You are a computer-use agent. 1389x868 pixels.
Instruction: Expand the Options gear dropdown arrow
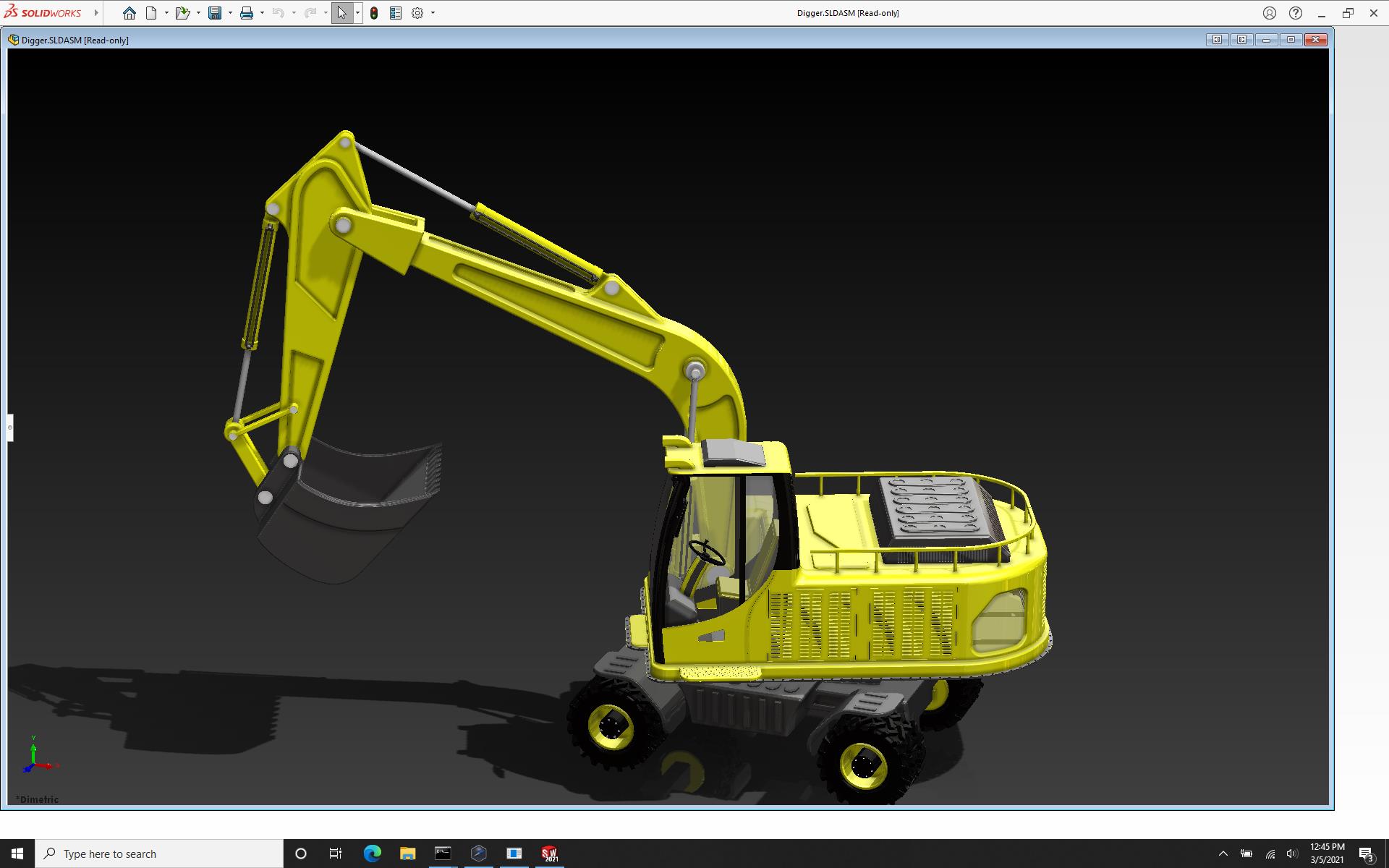tap(433, 13)
